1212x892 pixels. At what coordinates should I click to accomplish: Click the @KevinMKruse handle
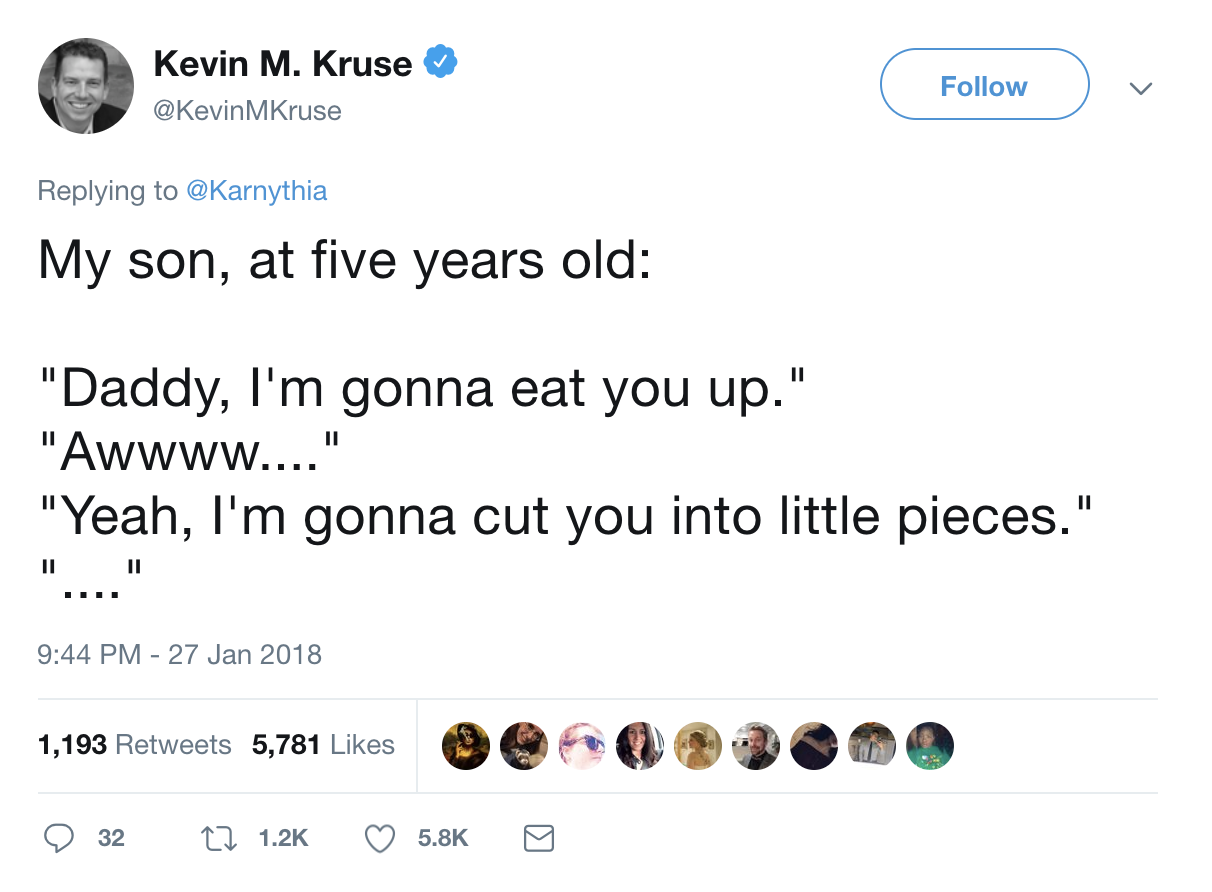pos(247,110)
